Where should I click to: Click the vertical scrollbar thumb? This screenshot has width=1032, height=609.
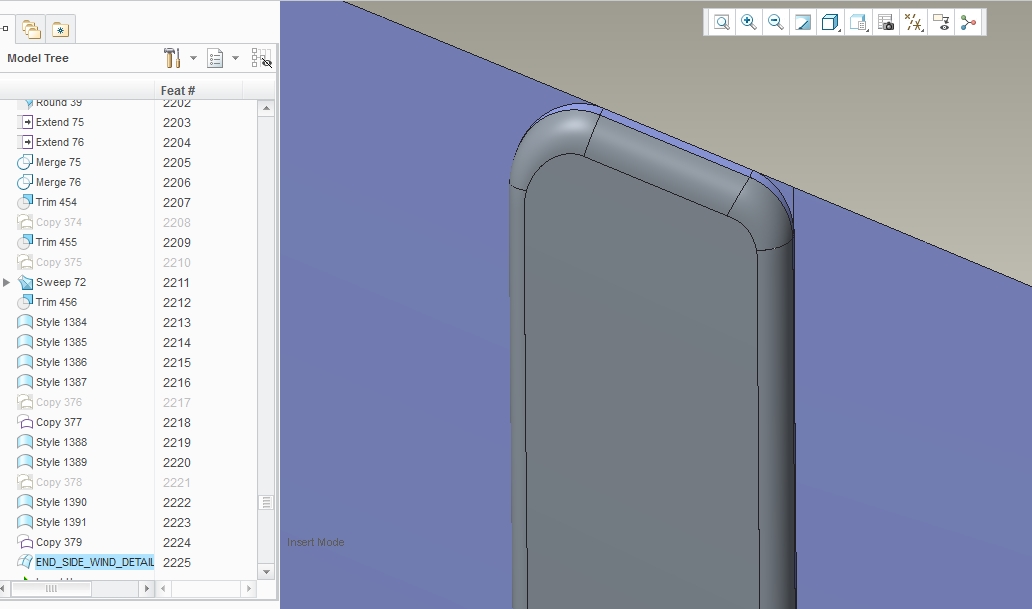tap(266, 502)
